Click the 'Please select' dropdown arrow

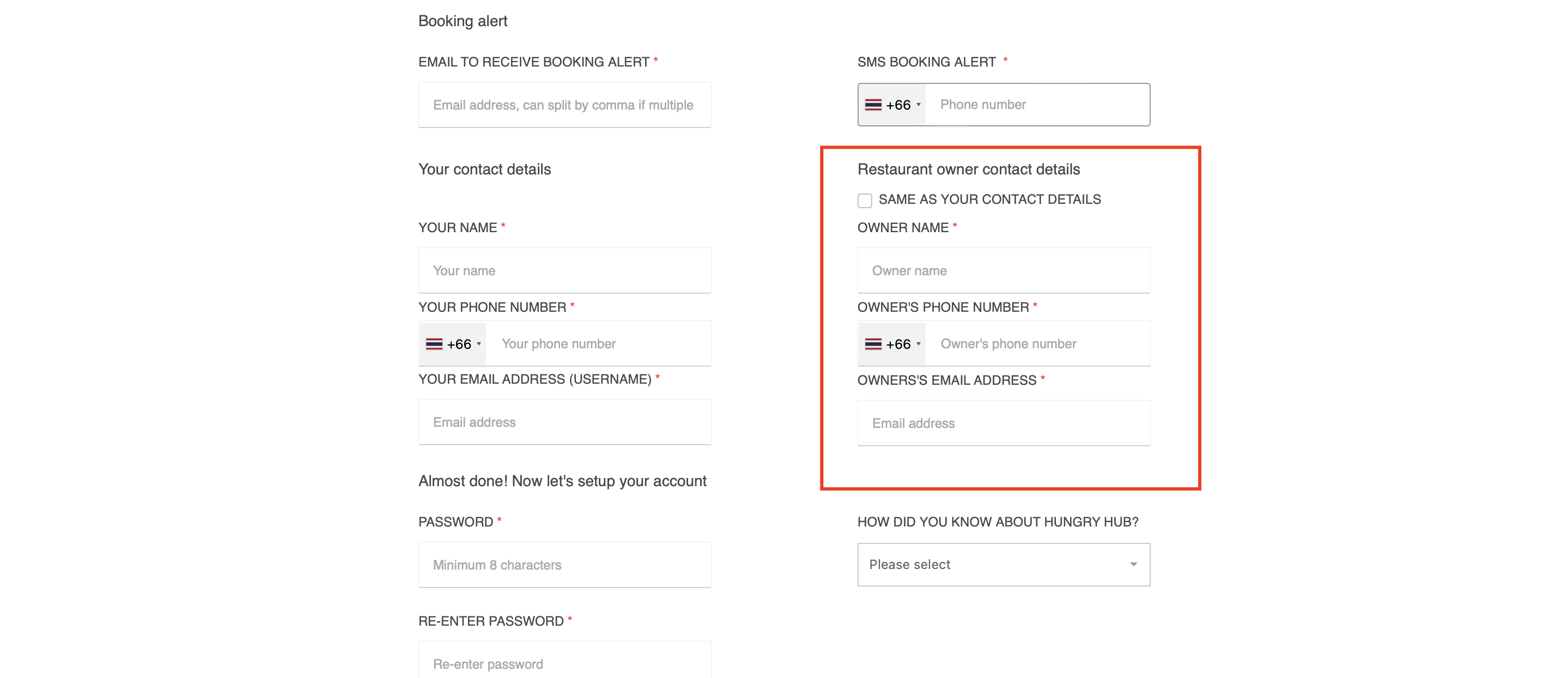(x=1133, y=565)
